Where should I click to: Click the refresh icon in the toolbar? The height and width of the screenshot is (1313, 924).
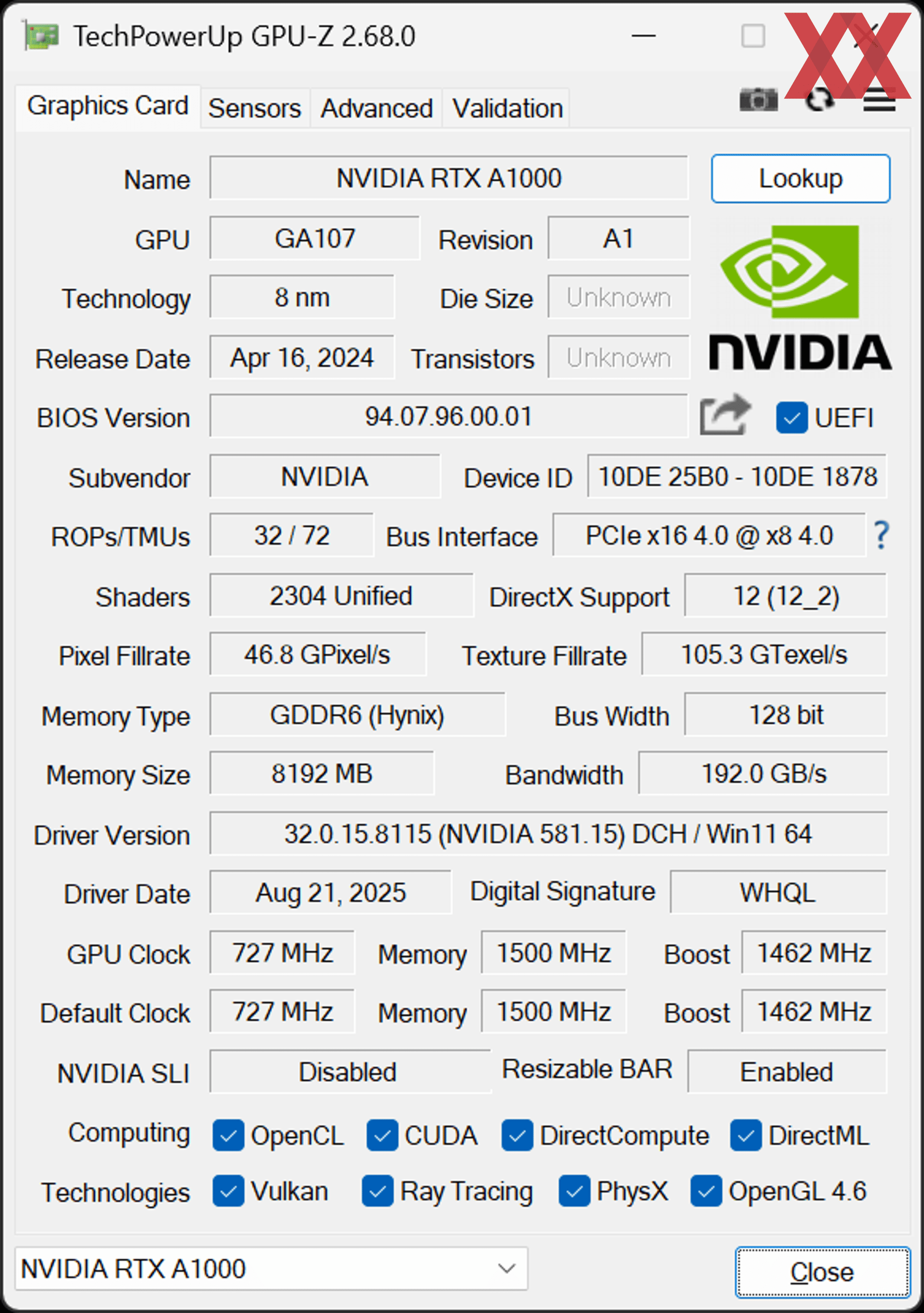click(x=820, y=101)
